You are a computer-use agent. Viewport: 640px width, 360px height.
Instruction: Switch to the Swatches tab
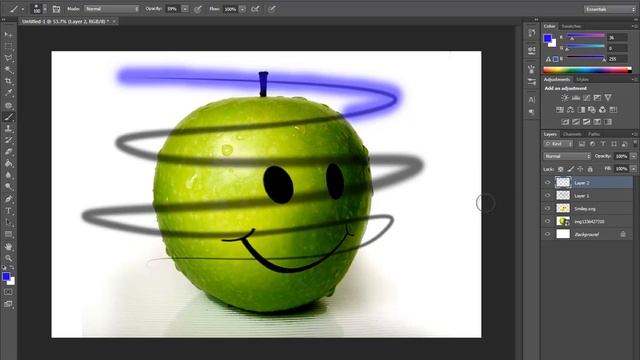click(571, 27)
